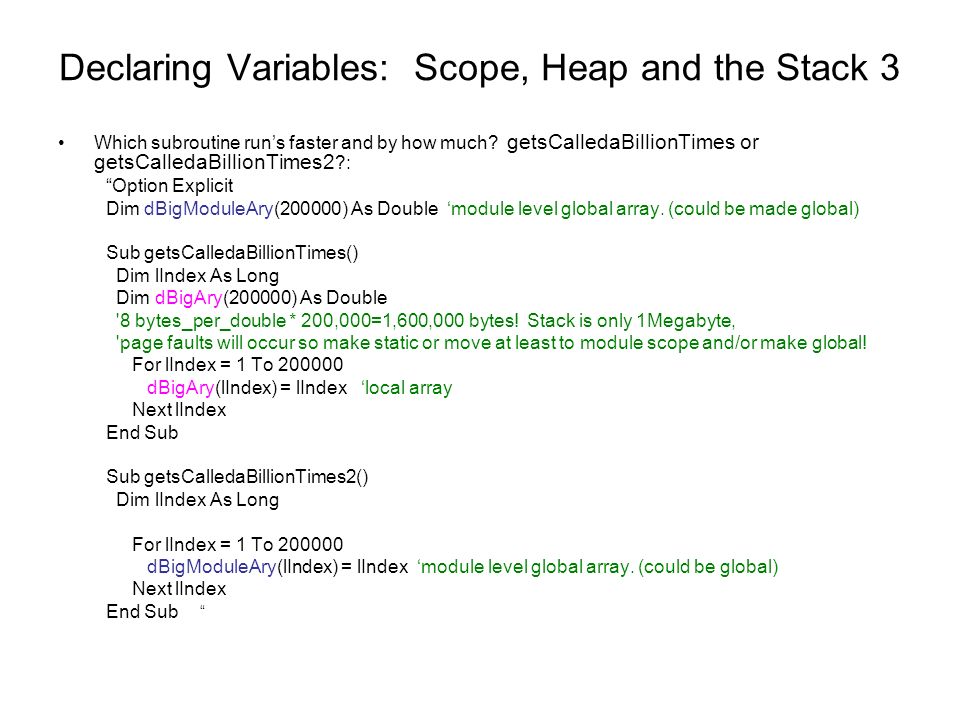Click the slide title 'Declaring Variables: Scope, Heap and the Stack 3'
The image size is (960, 720).
(x=479, y=68)
